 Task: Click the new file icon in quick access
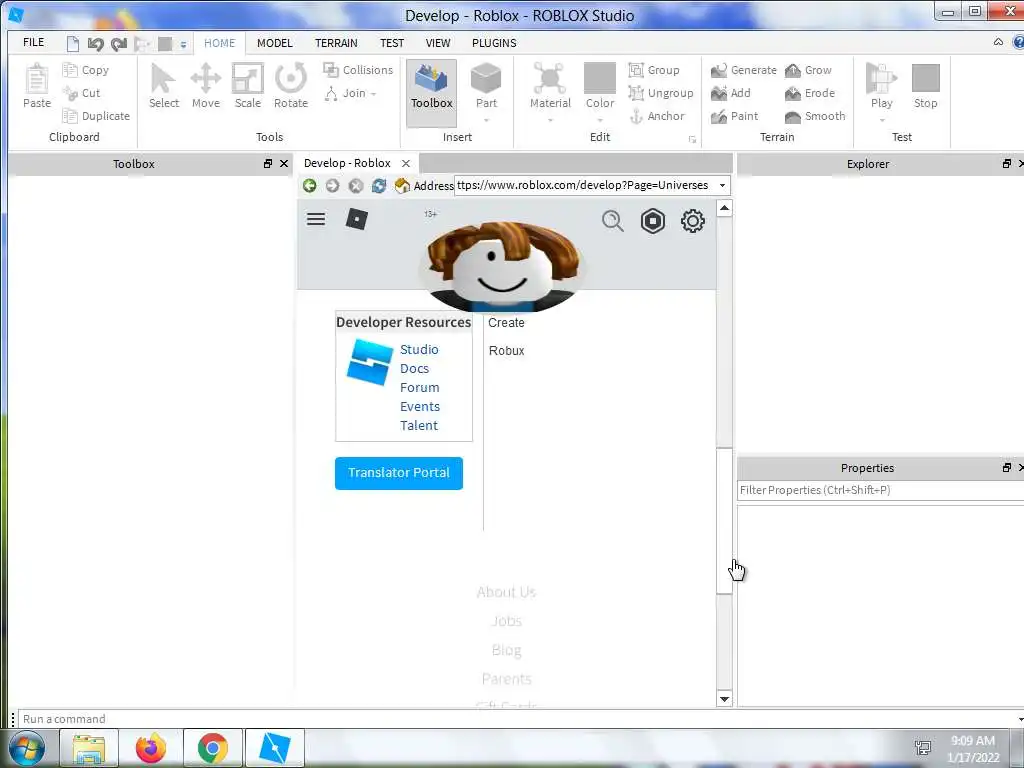[x=72, y=44]
